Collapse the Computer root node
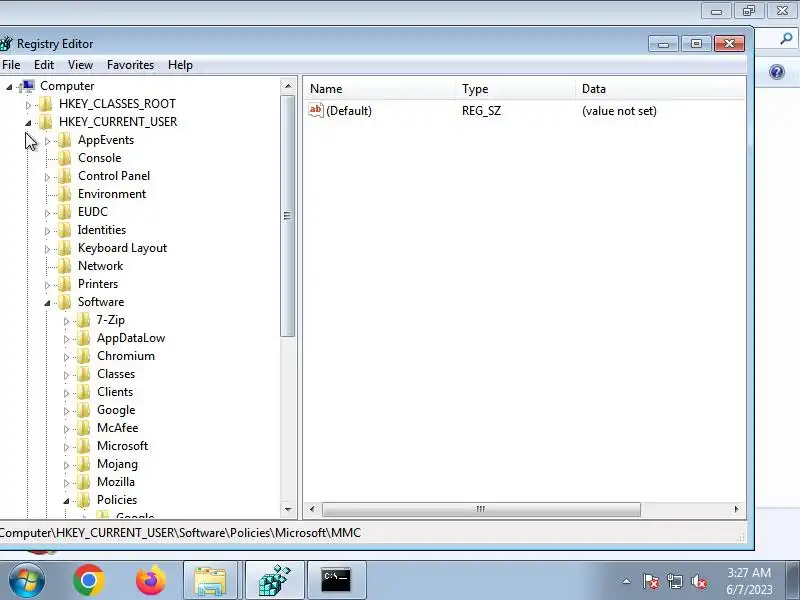This screenshot has height=600, width=800. click(9, 87)
